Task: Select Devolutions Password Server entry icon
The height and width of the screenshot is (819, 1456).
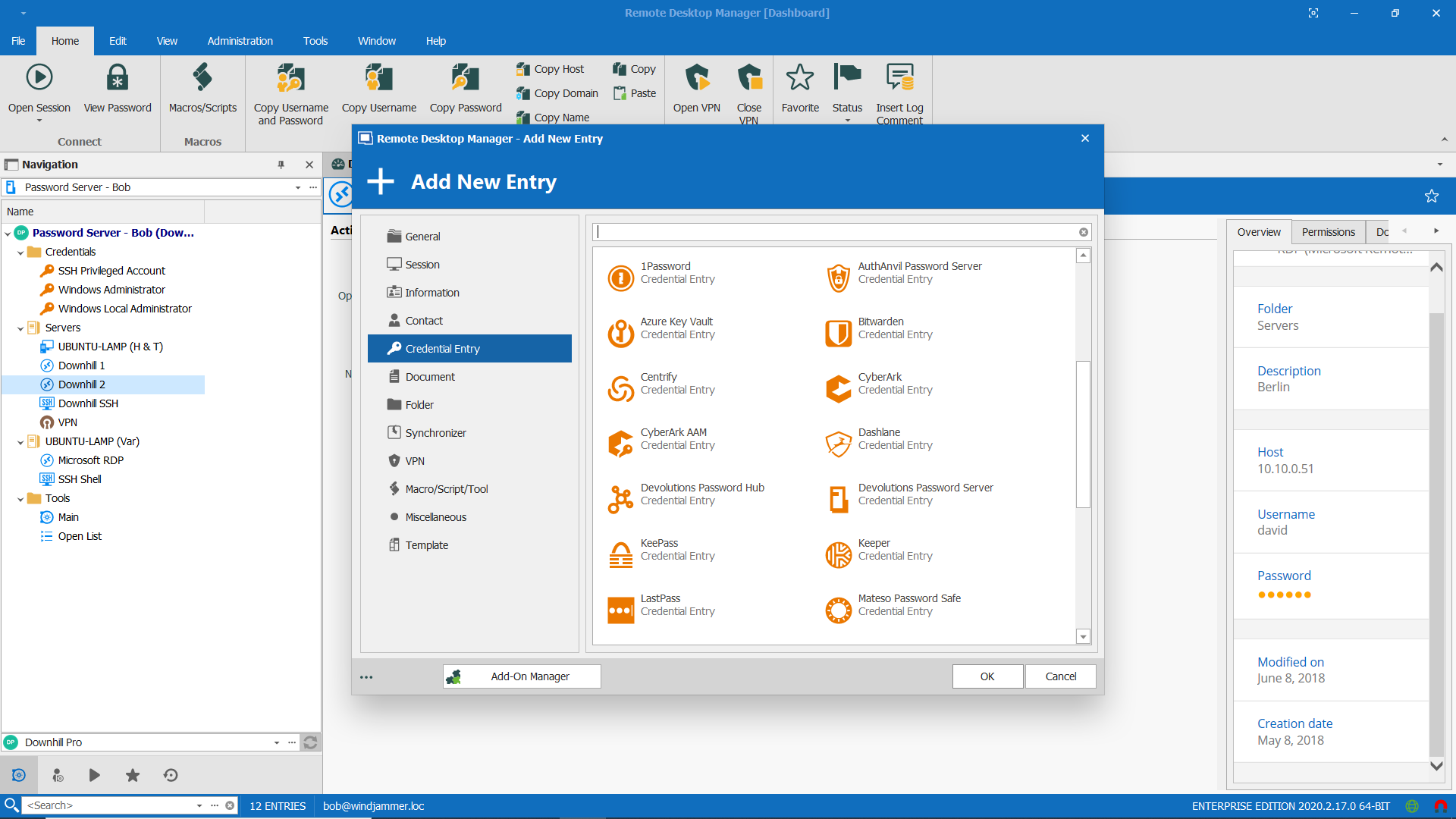Action: tap(839, 500)
